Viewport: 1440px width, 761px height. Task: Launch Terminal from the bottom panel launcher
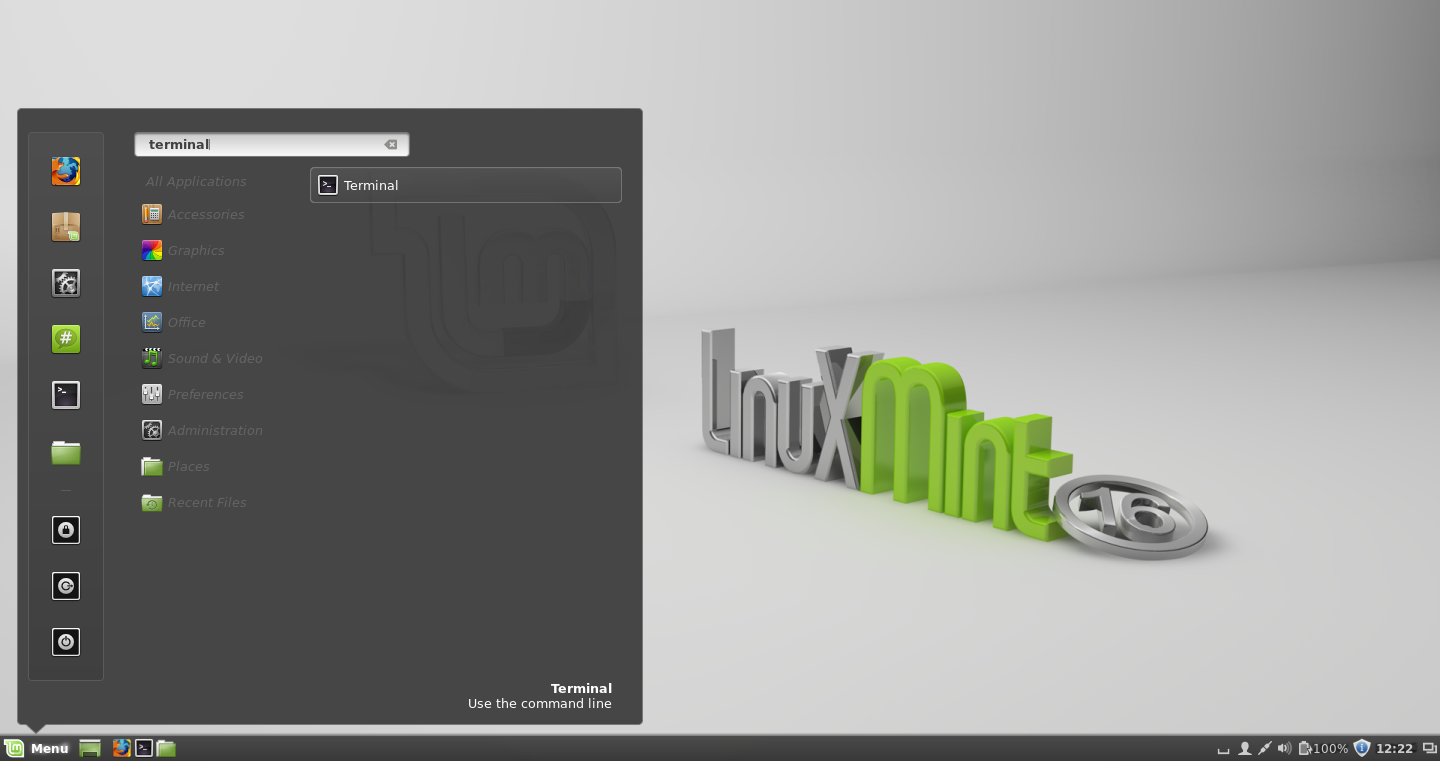coord(144,748)
